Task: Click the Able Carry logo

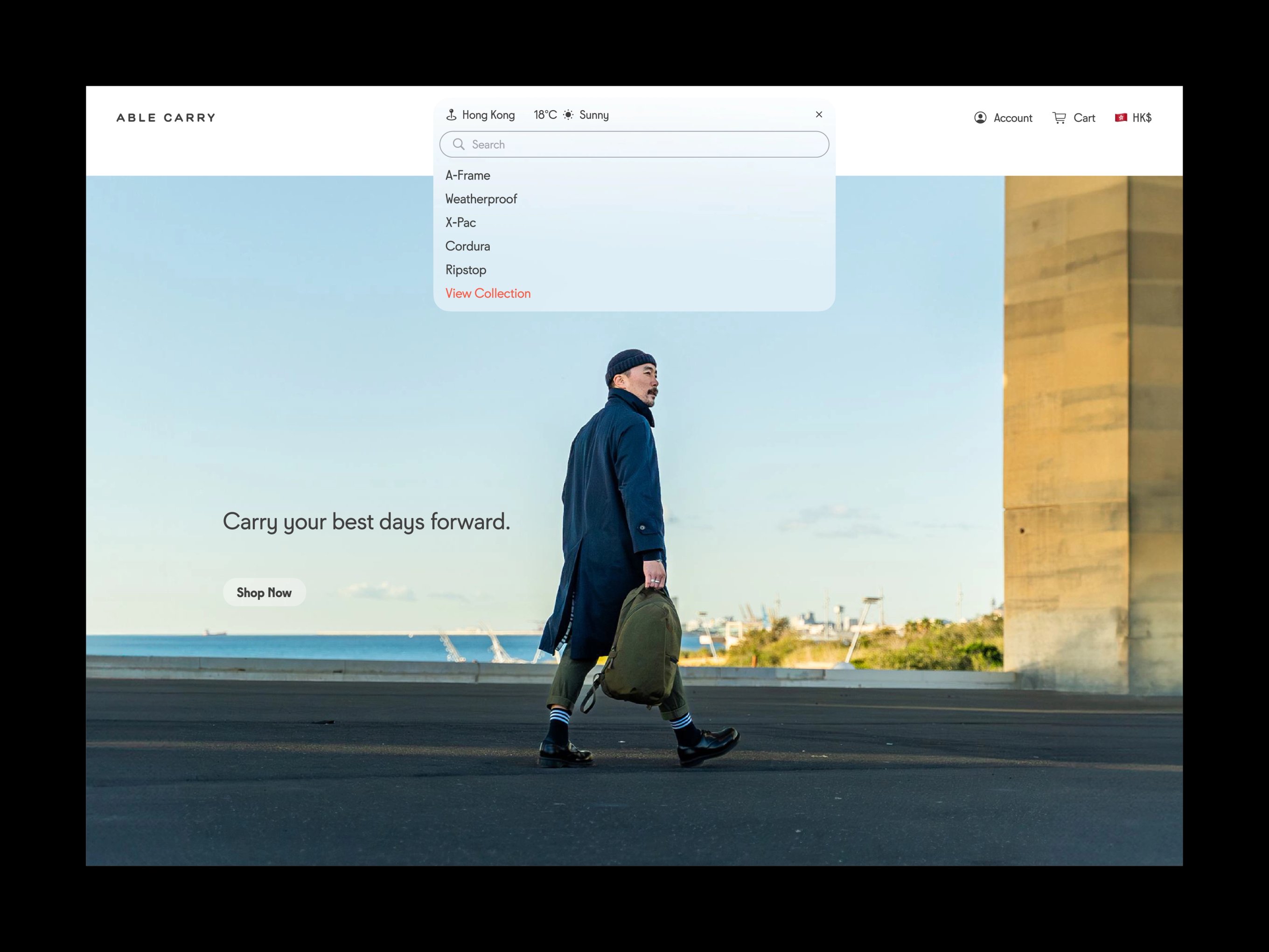Action: (166, 118)
